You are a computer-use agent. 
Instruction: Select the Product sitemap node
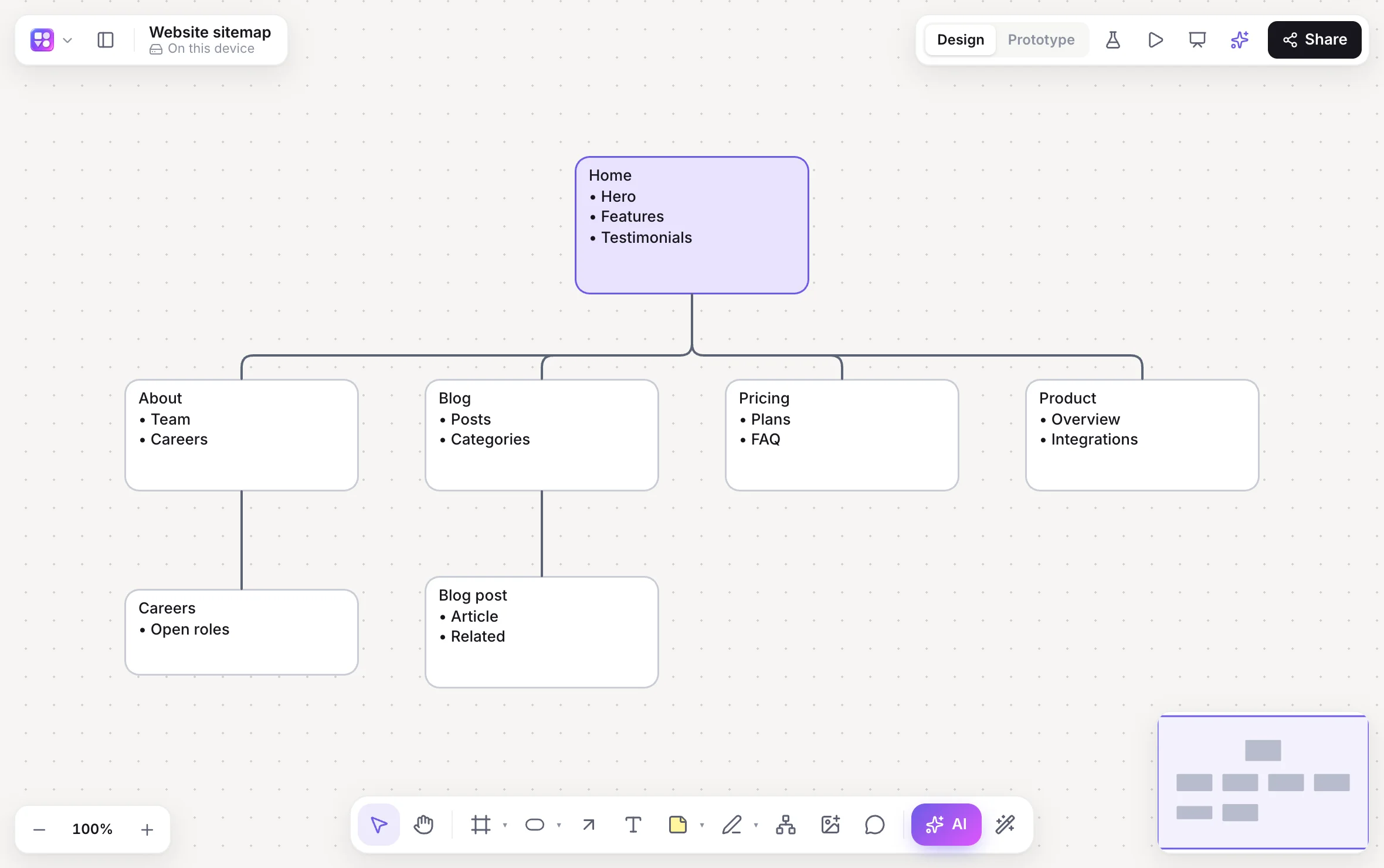click(x=1142, y=435)
